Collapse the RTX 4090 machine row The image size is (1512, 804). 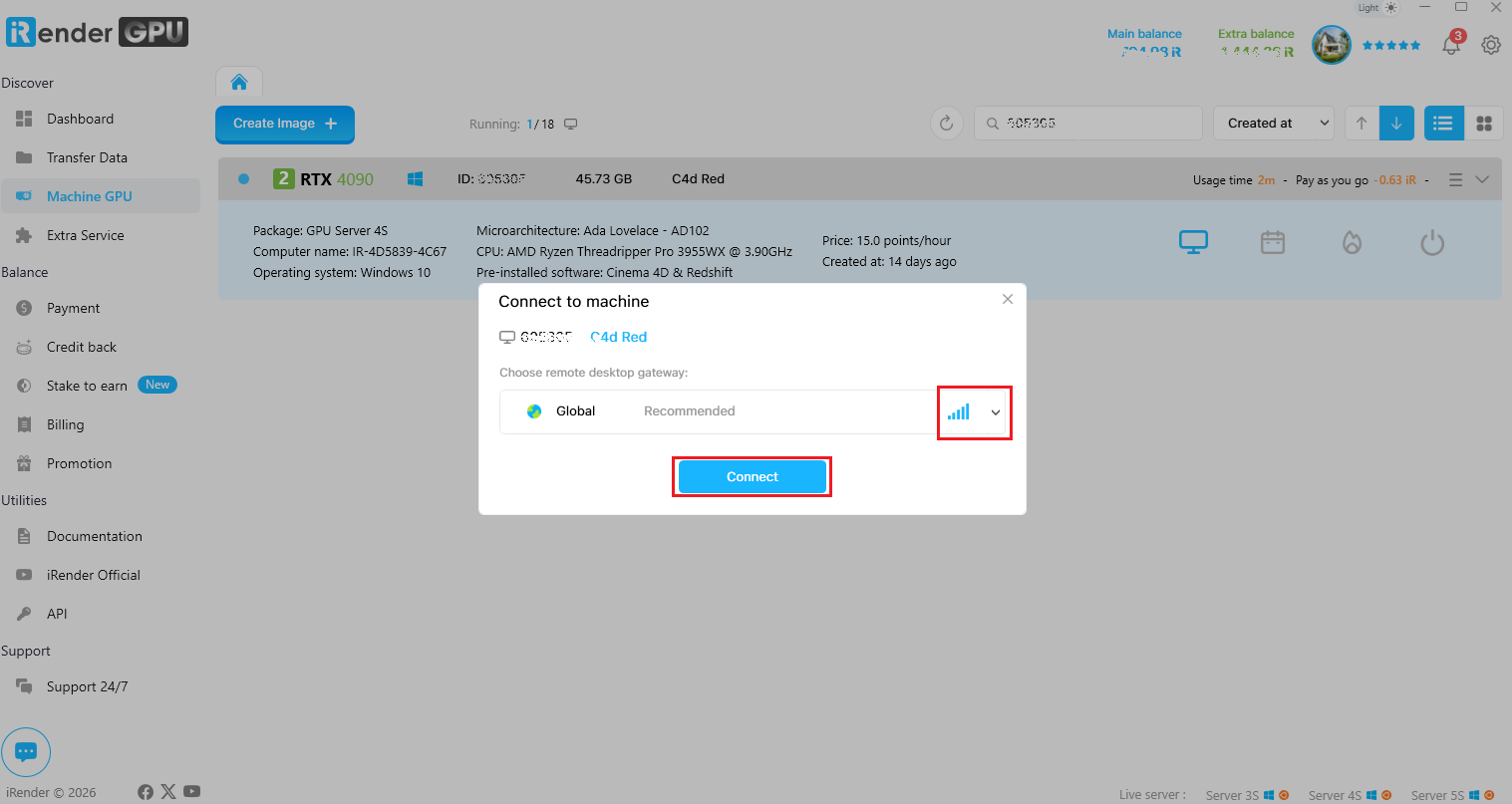[x=1482, y=179]
